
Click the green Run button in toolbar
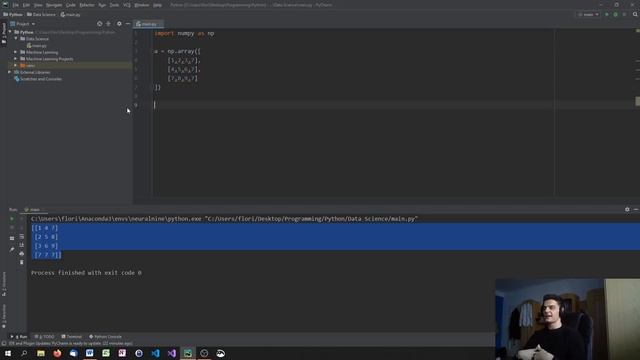(607, 15)
